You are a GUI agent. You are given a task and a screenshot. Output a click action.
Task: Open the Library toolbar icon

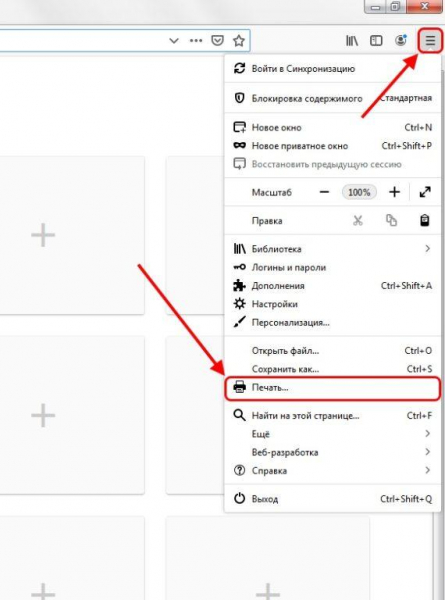tap(352, 40)
